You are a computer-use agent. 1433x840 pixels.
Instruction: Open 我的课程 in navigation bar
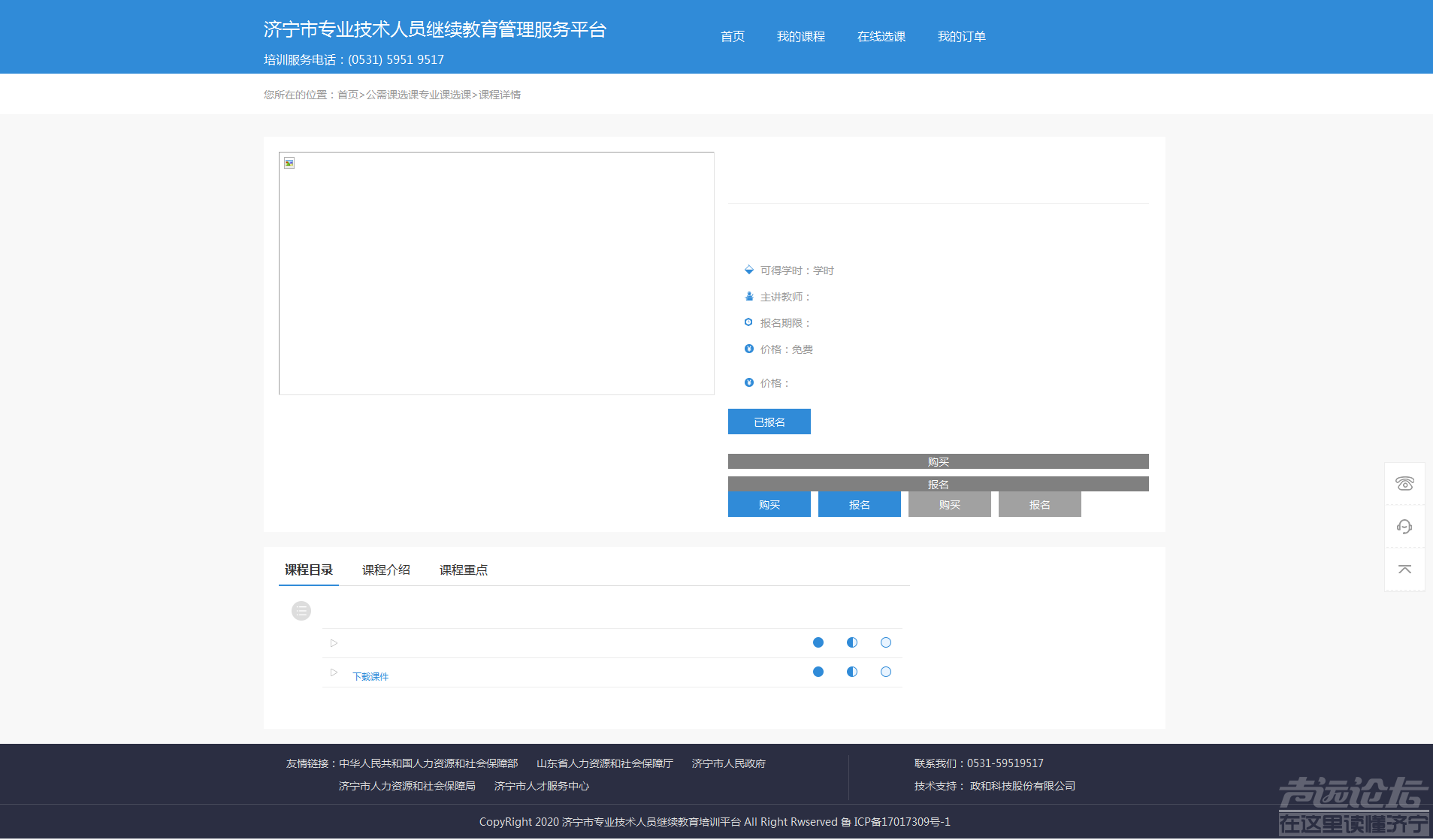[801, 37]
